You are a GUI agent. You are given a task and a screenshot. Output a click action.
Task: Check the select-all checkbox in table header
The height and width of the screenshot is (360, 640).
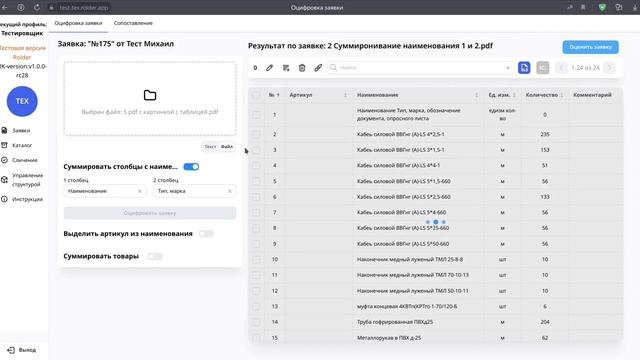pos(256,95)
